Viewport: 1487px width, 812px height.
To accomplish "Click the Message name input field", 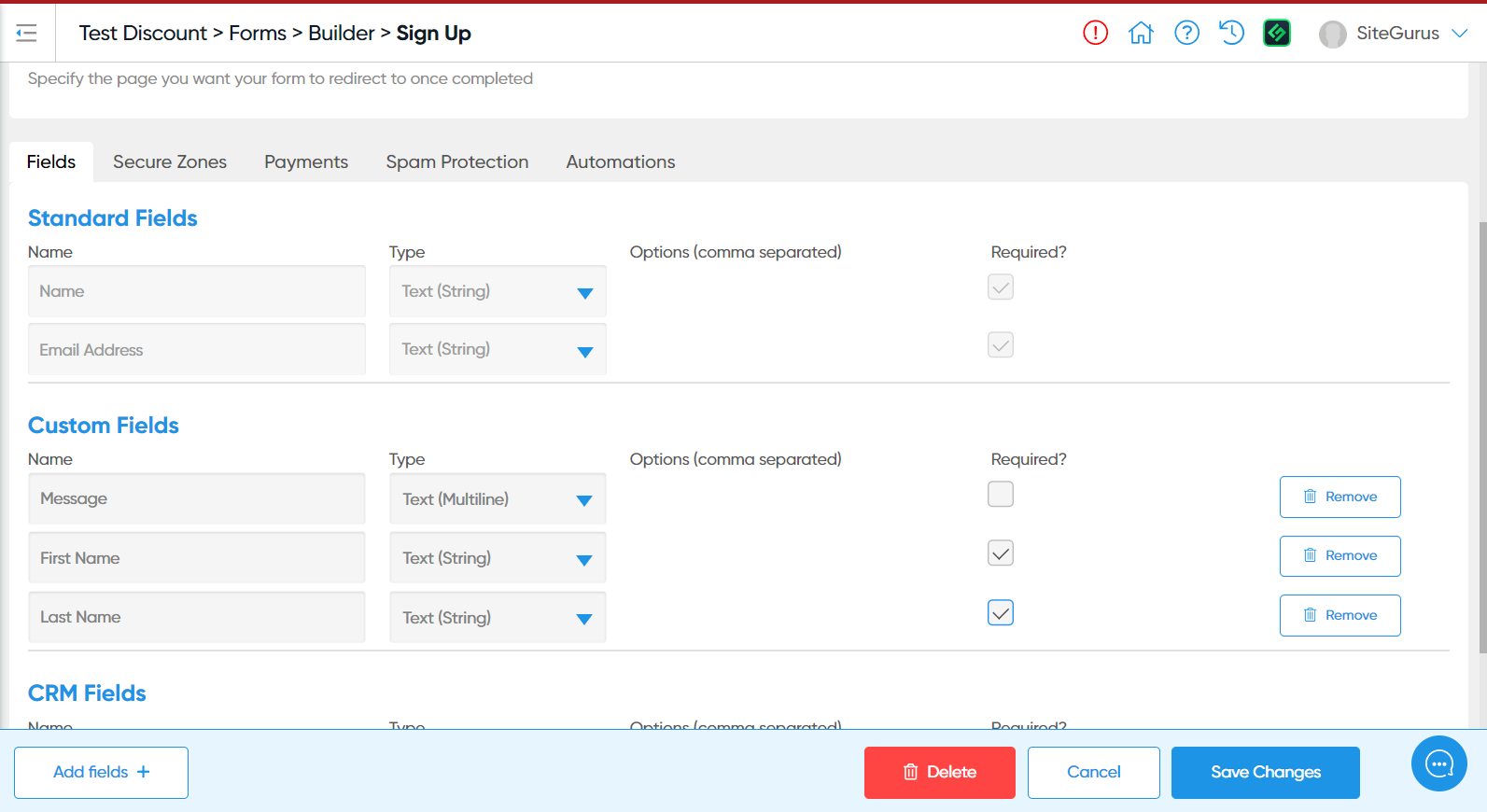I will 196,499.
